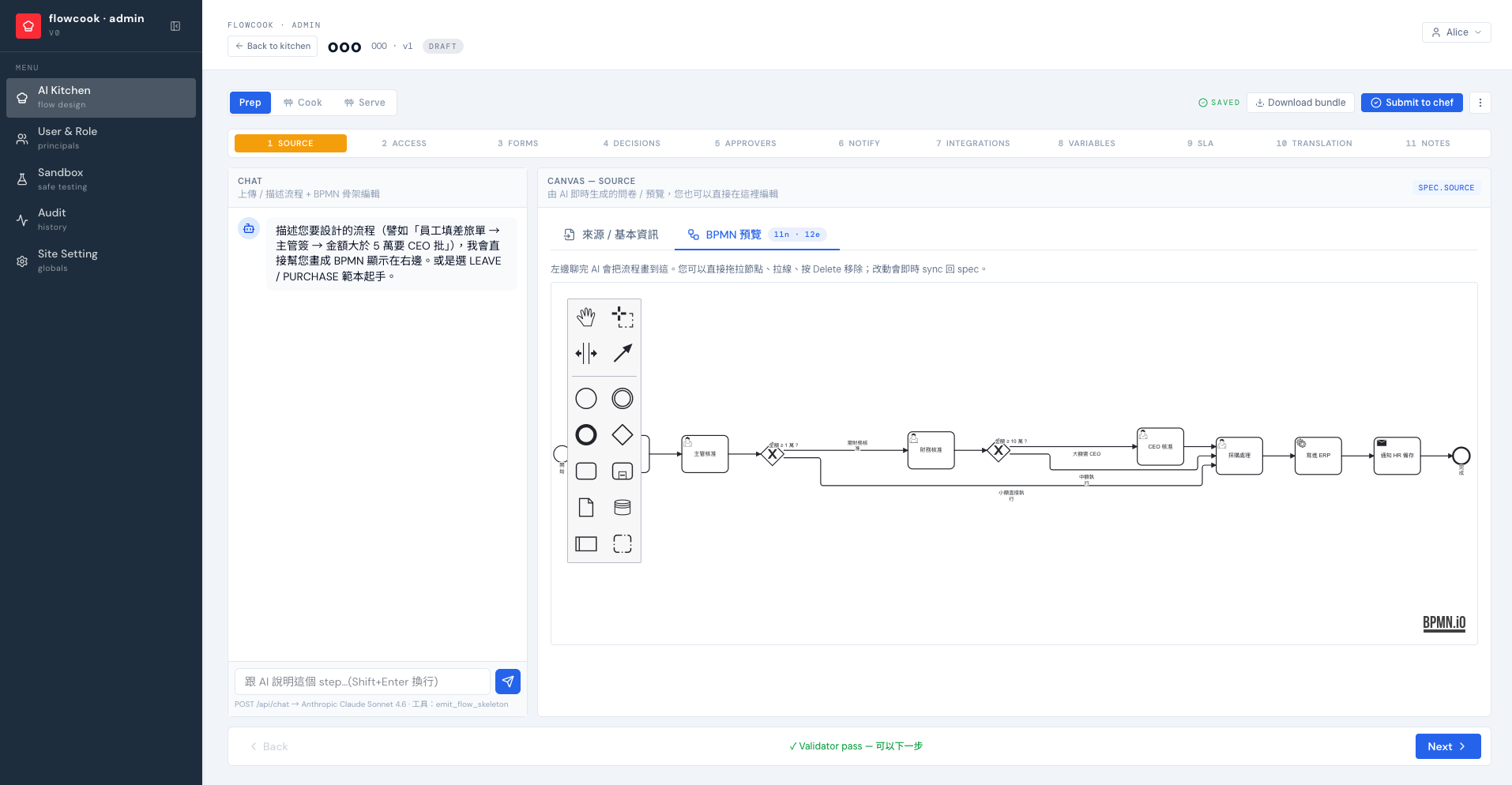
Task: Open Site Setting globals
Action: [x=101, y=261]
